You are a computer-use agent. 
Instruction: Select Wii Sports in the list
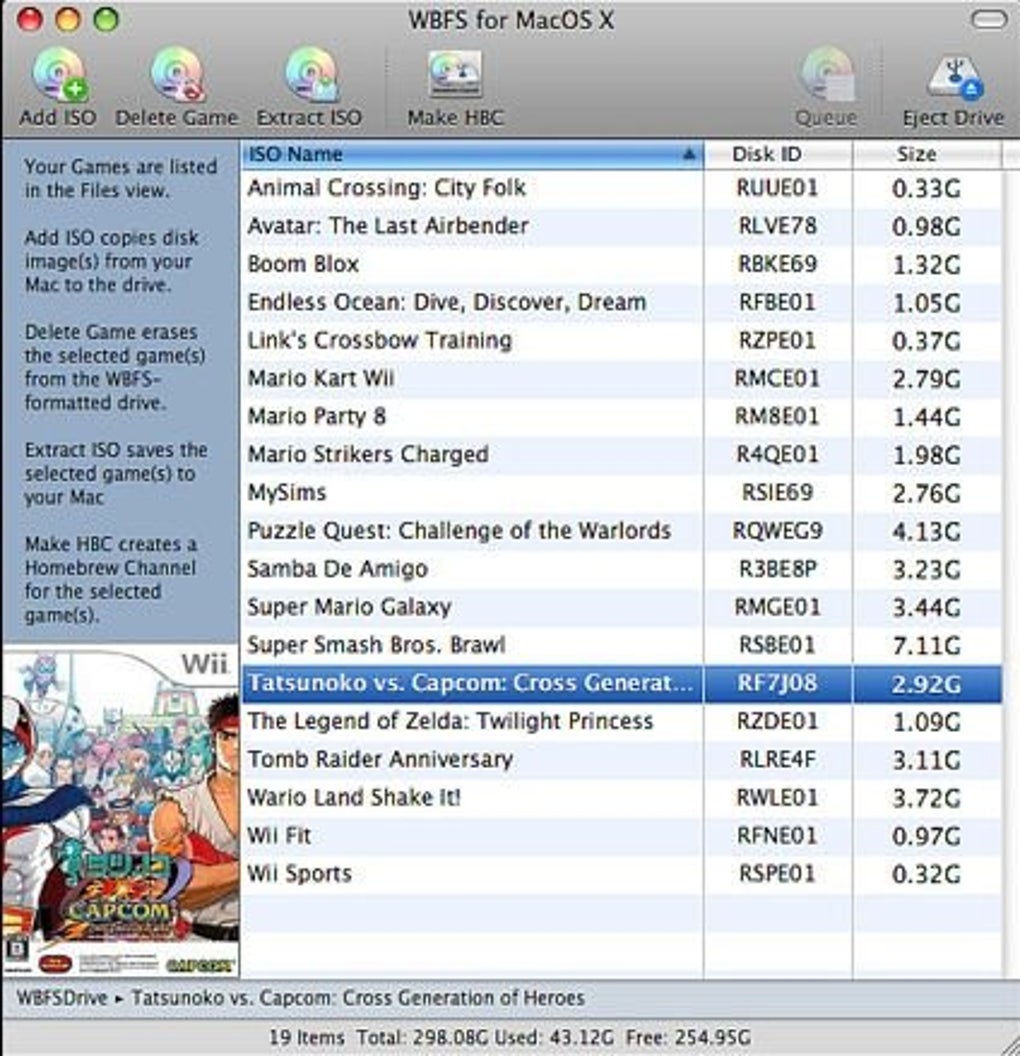point(621,873)
